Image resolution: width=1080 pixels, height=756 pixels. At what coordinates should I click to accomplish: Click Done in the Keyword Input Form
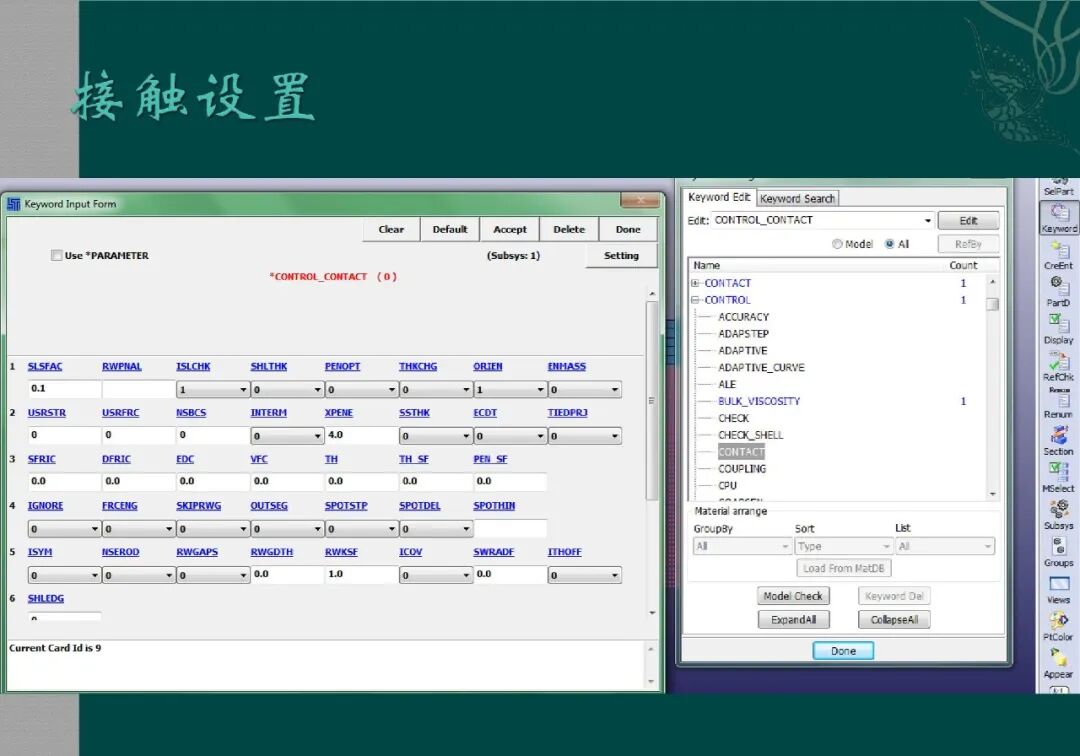click(627, 229)
